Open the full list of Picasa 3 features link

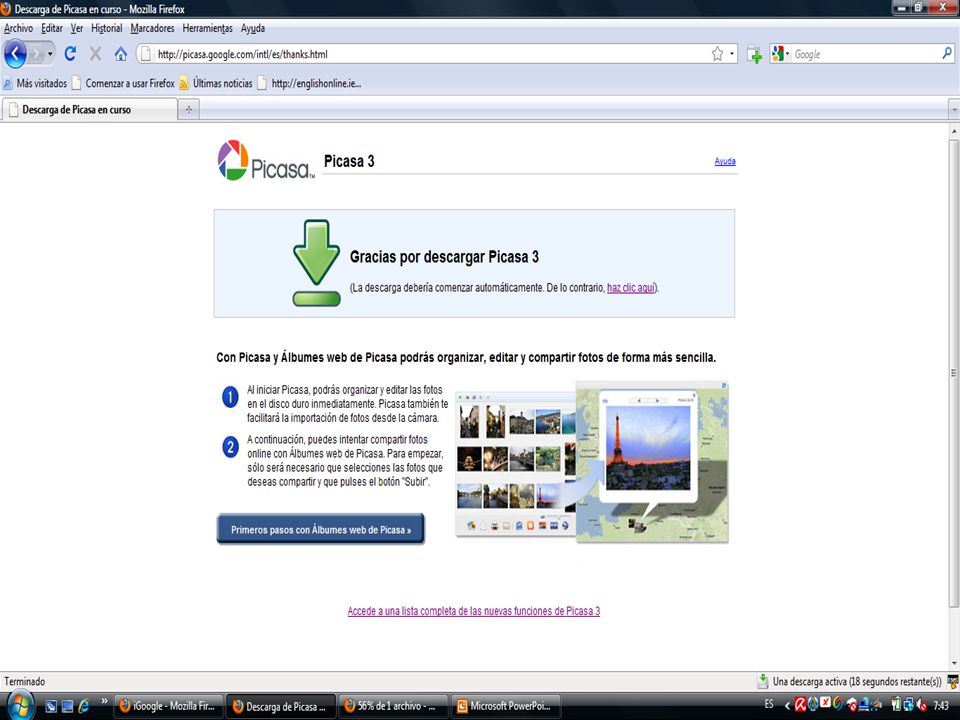pyautogui.click(x=474, y=610)
